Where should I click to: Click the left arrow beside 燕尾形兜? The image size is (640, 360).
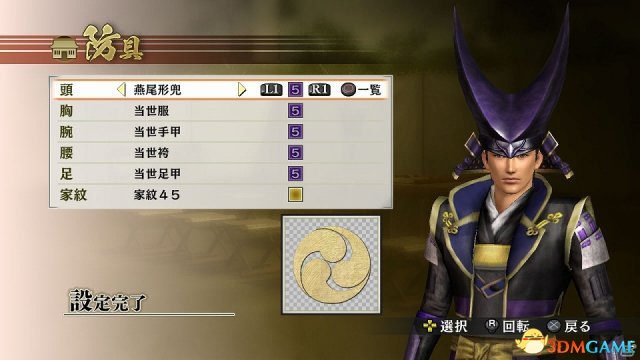pyautogui.click(x=121, y=89)
